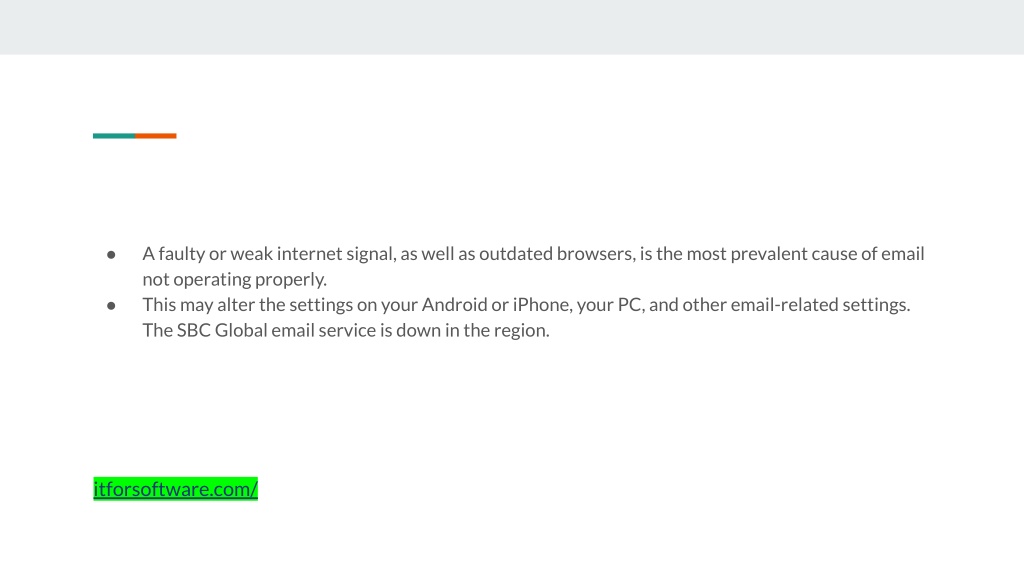Click the gray header band at top
Viewport: 1024px width, 576px height.
[512, 27]
